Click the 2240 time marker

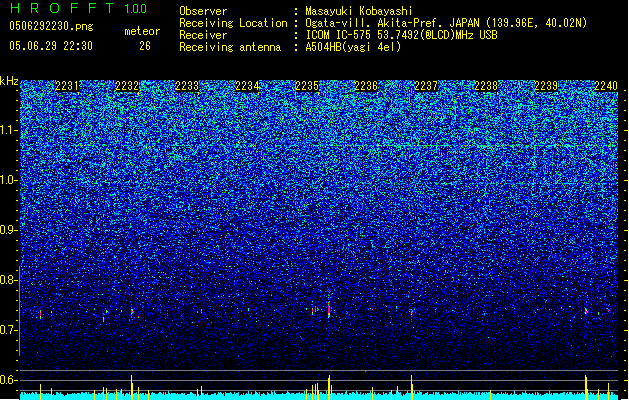(606, 86)
